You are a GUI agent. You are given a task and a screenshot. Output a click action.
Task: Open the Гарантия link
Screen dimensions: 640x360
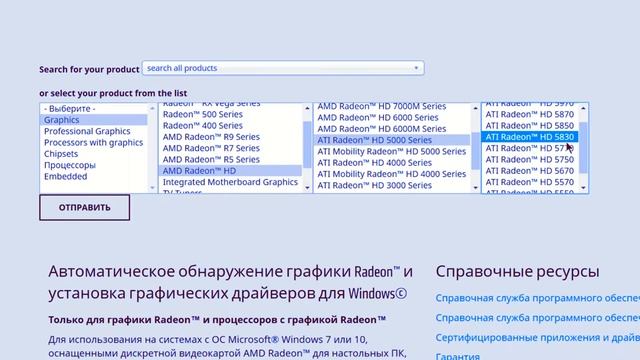point(458,356)
